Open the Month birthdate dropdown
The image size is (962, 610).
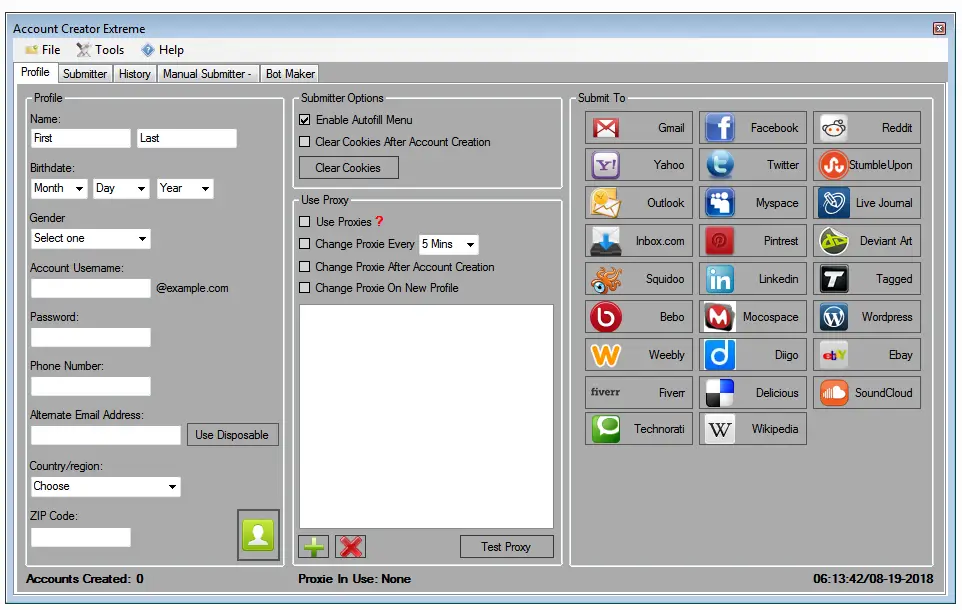coord(58,188)
